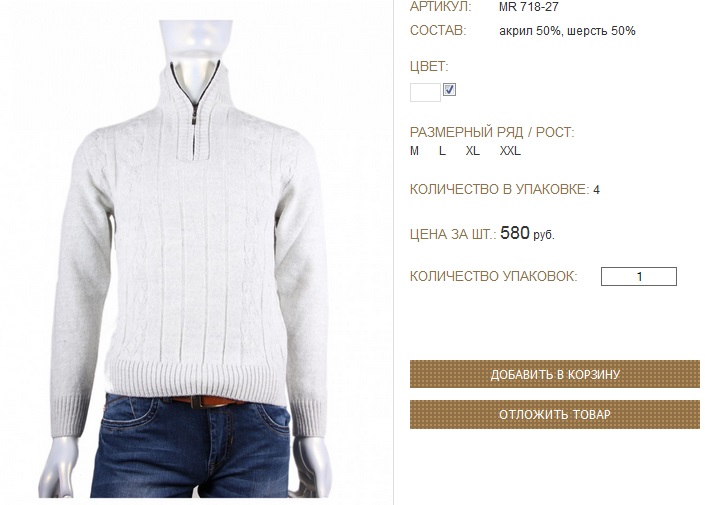
Task: Click the ОТЛОЖИТЬ ТОВАР button
Action: [555, 414]
